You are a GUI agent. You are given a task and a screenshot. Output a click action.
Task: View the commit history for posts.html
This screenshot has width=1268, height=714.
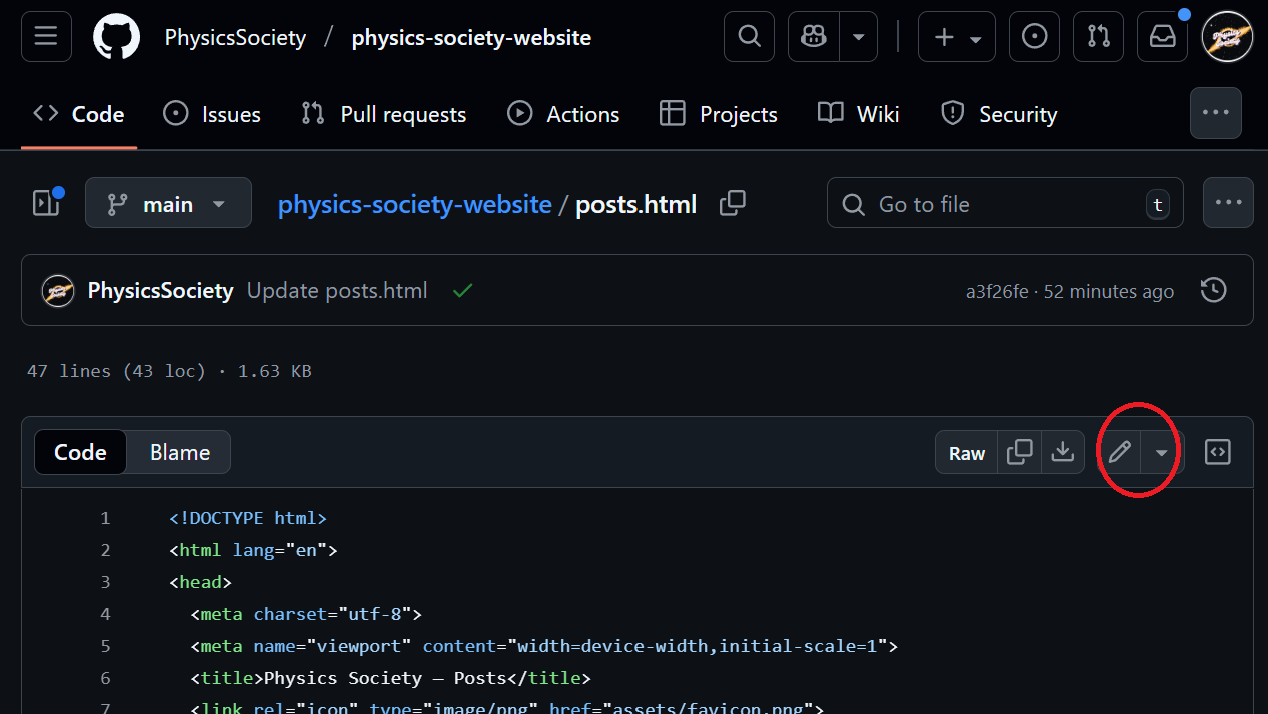(x=1213, y=290)
